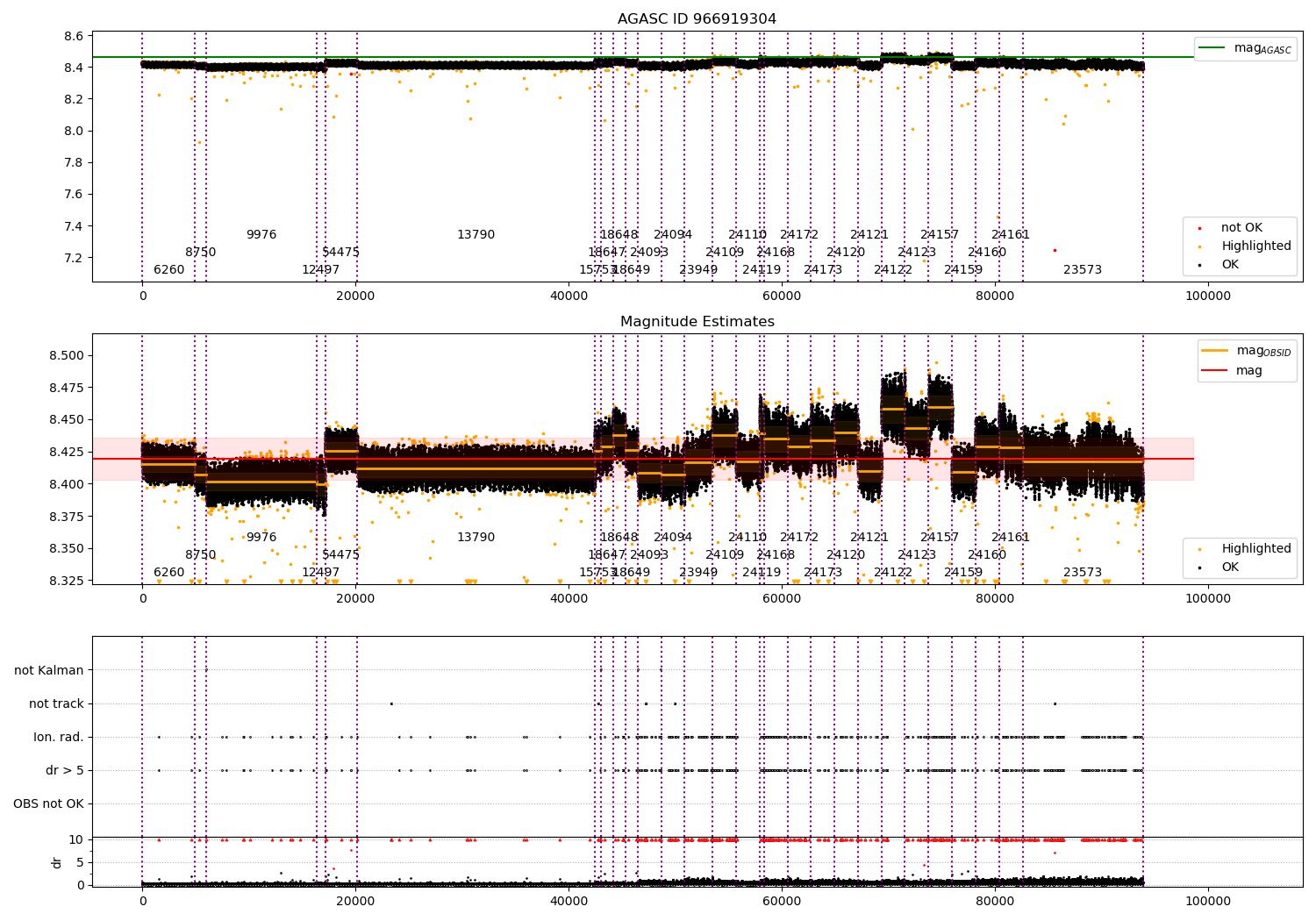Click obsid label 18648 in top plot

619,235
